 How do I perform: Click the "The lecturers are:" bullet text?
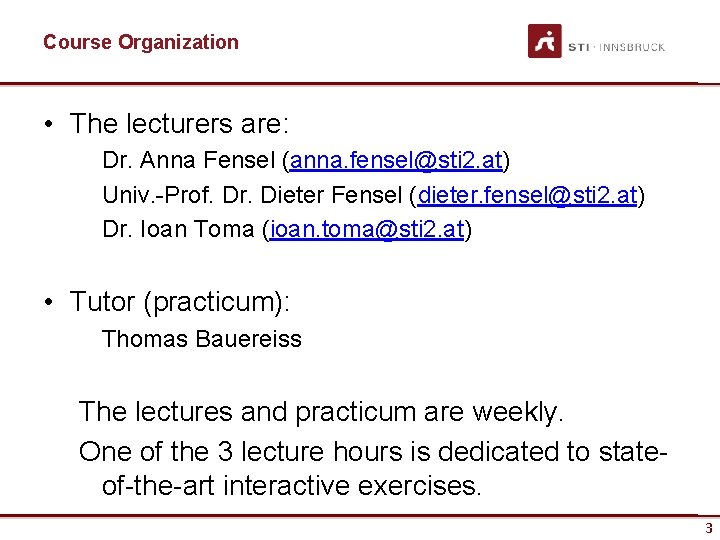click(179, 123)
